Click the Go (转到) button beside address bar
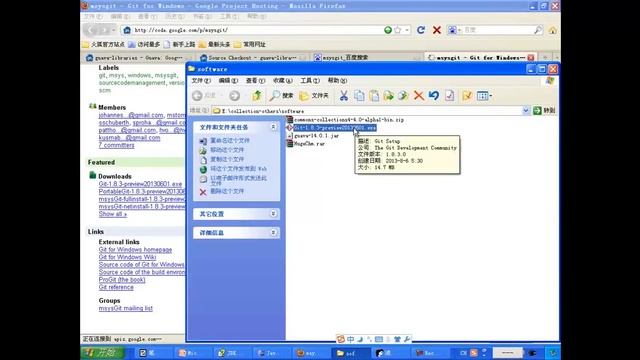 coord(544,110)
